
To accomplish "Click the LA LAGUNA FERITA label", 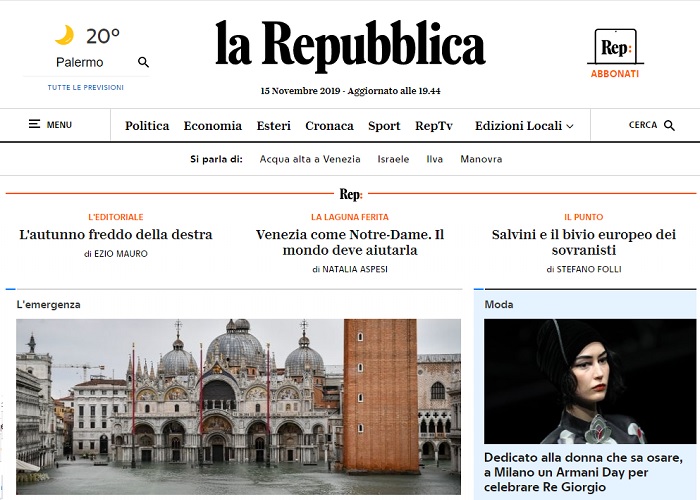I will (350, 217).
